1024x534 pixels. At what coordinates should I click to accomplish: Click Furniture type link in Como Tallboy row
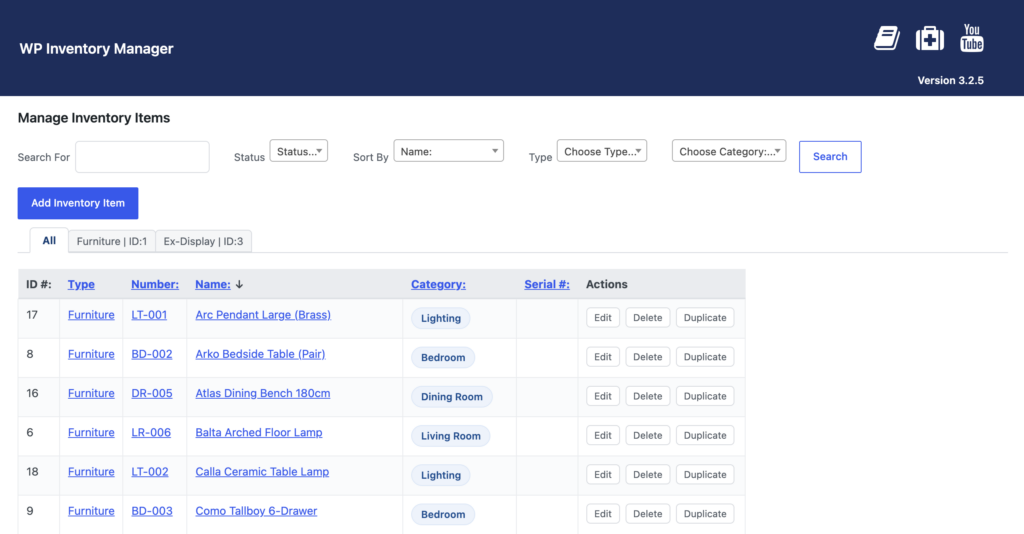tap(91, 510)
